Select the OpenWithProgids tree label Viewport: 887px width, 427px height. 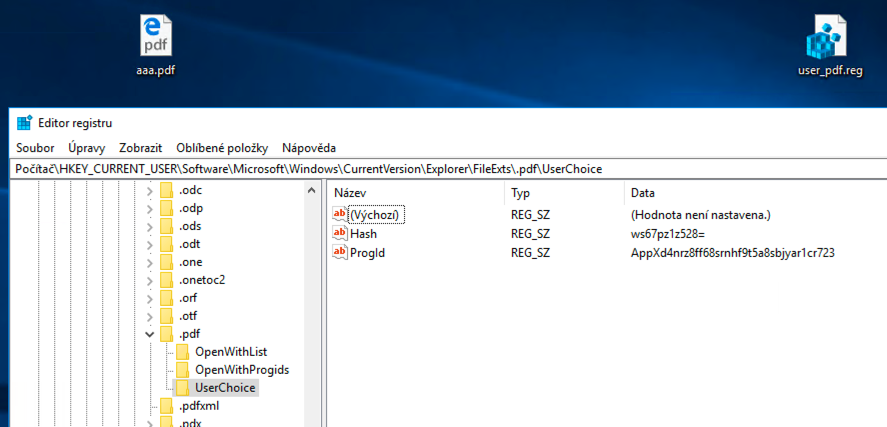click(242, 370)
